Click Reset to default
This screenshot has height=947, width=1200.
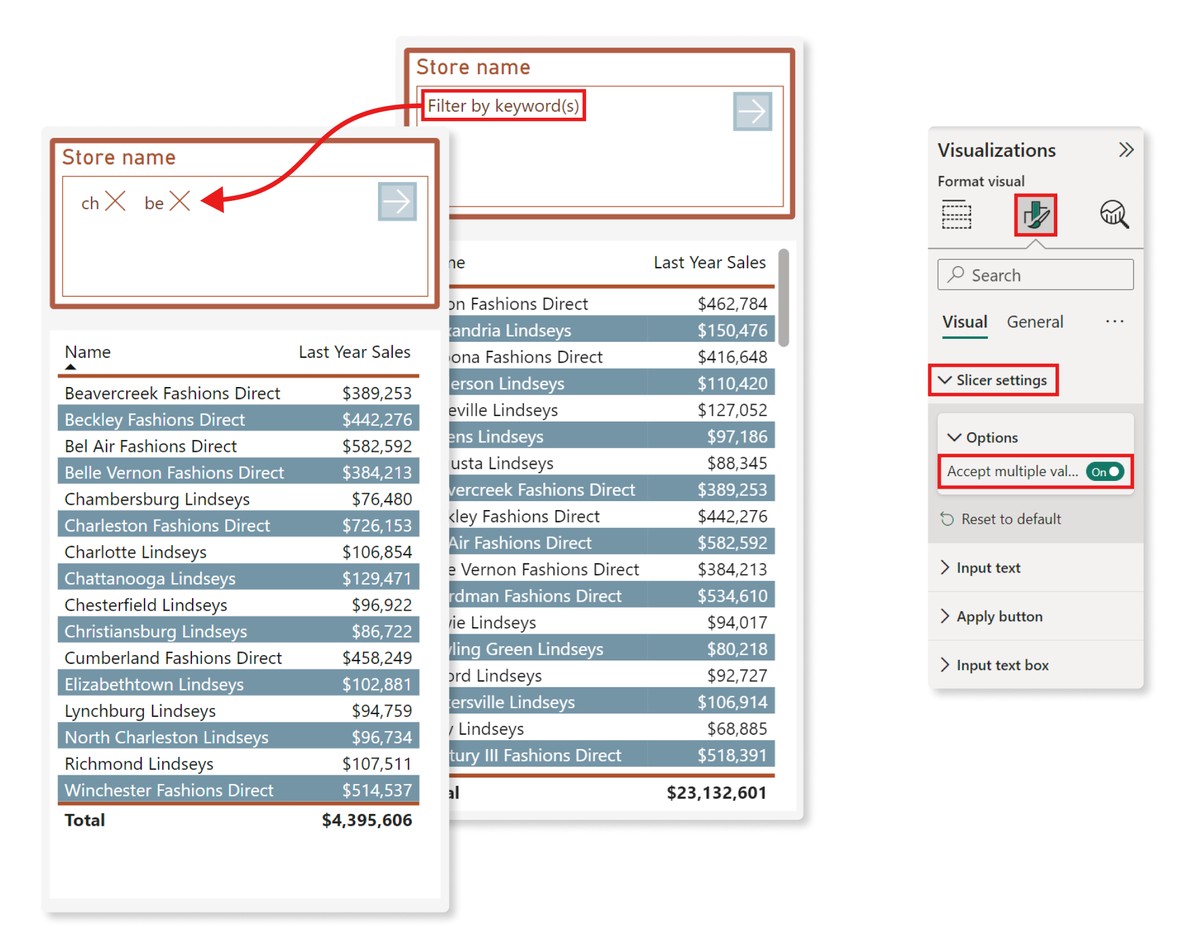(x=1010, y=519)
